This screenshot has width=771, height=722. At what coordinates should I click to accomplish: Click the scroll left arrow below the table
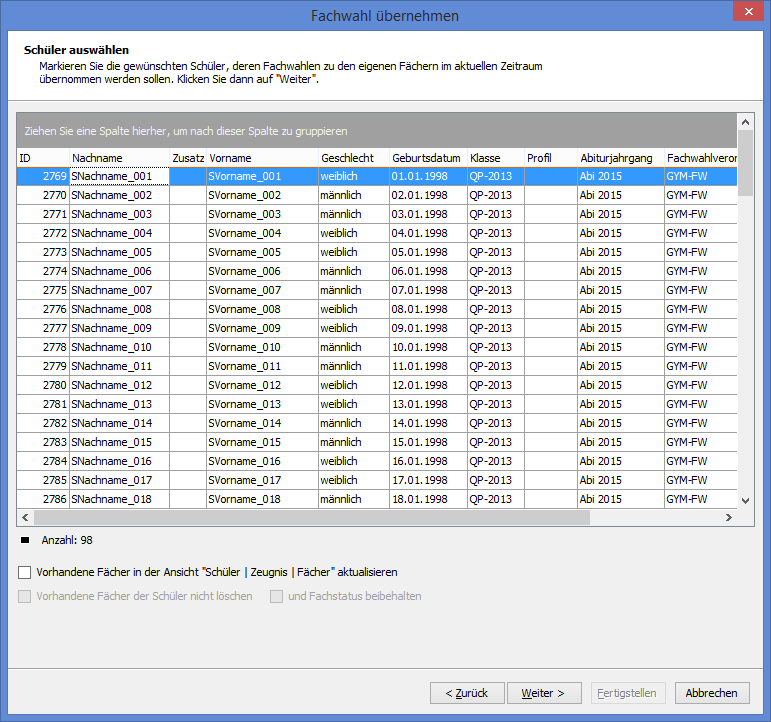pyautogui.click(x=26, y=517)
